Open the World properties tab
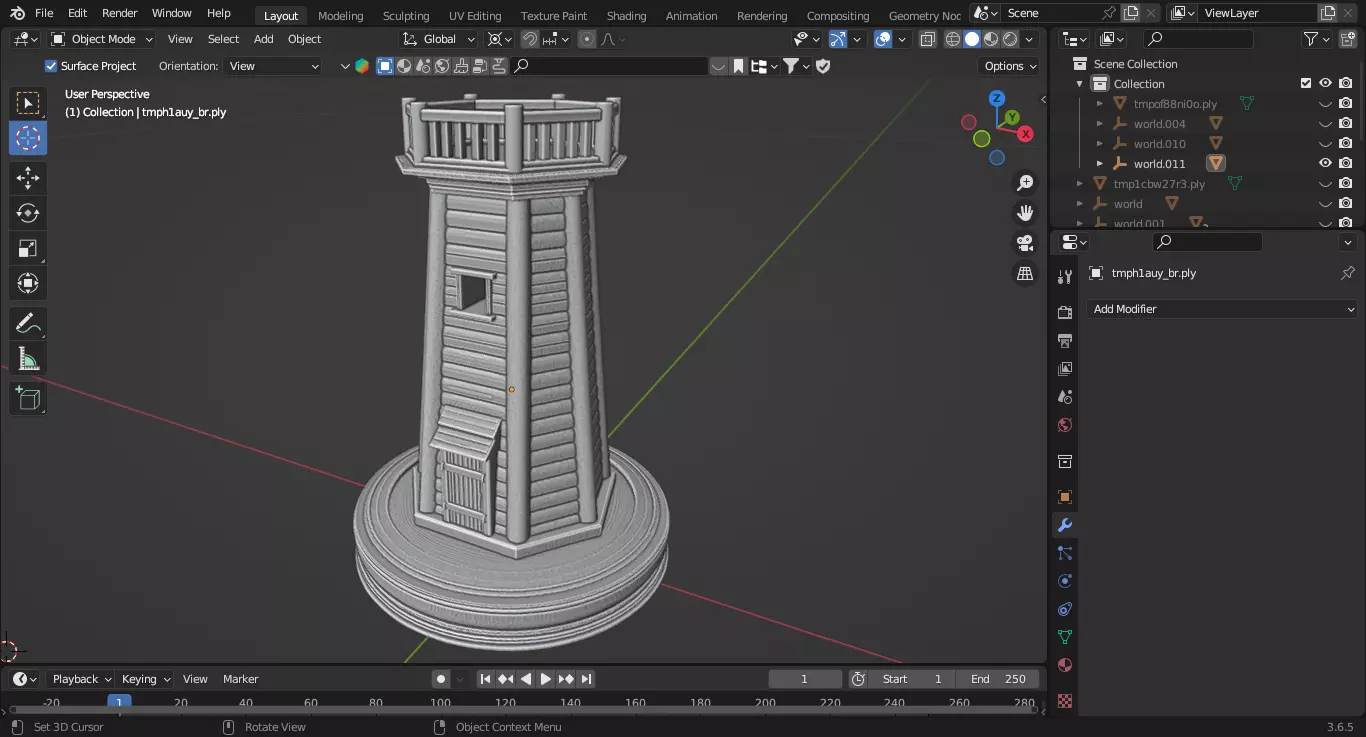The width and height of the screenshot is (1366, 737). click(x=1065, y=425)
